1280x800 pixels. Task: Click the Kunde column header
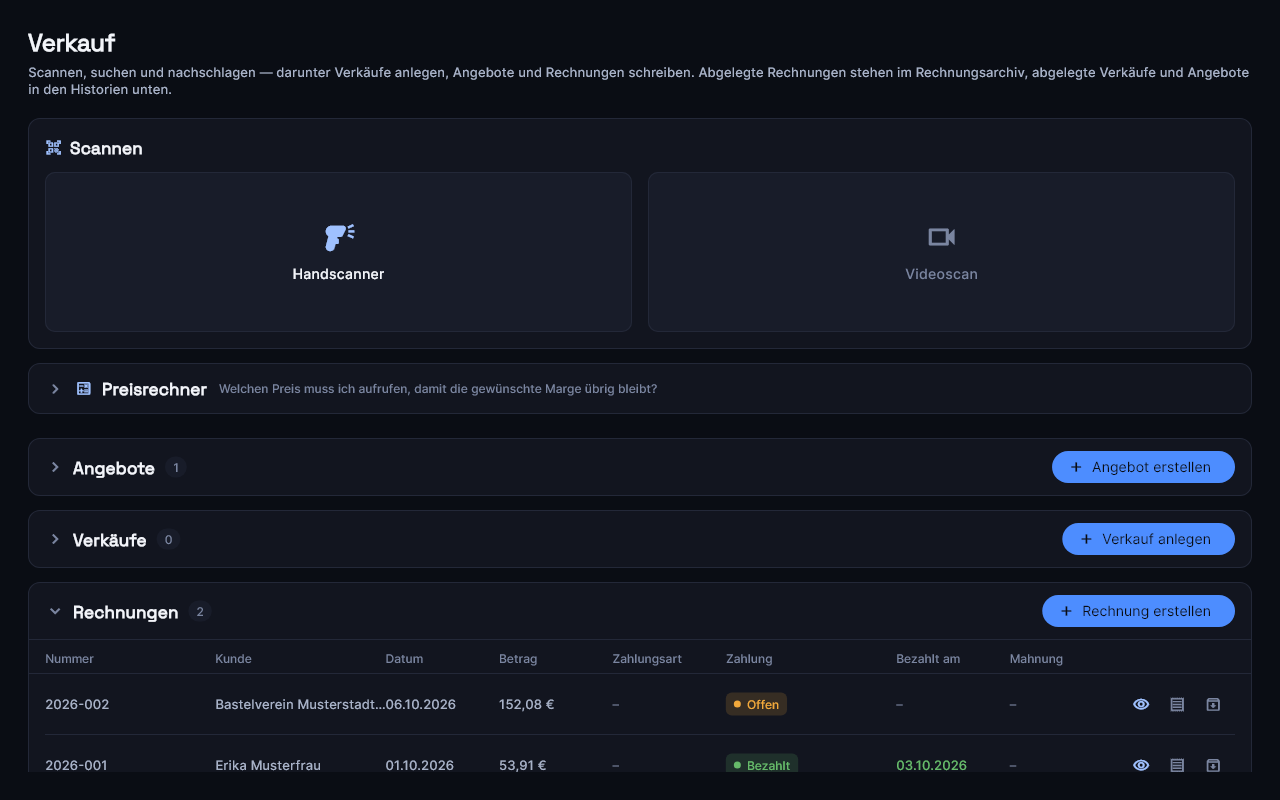point(233,659)
